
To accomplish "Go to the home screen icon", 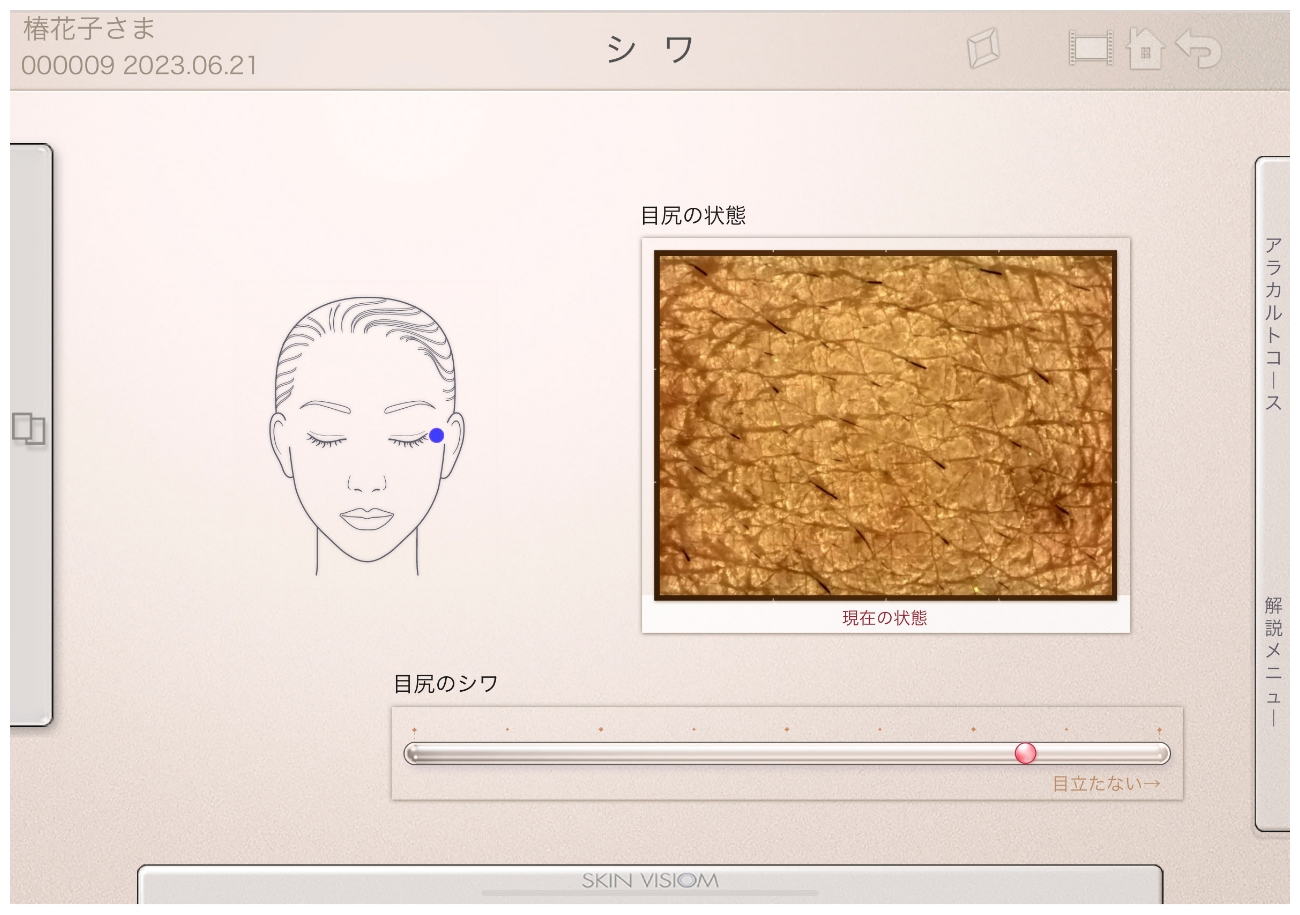I will [1146, 48].
